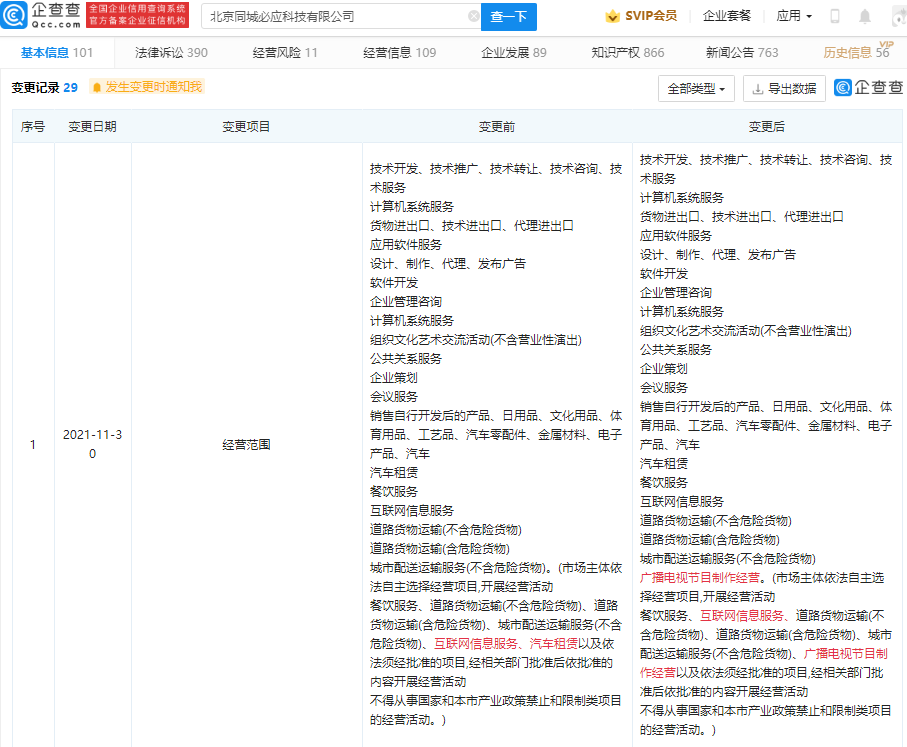Expand the 全部类型 filter dropdown
This screenshot has width=907, height=747.
[696, 89]
